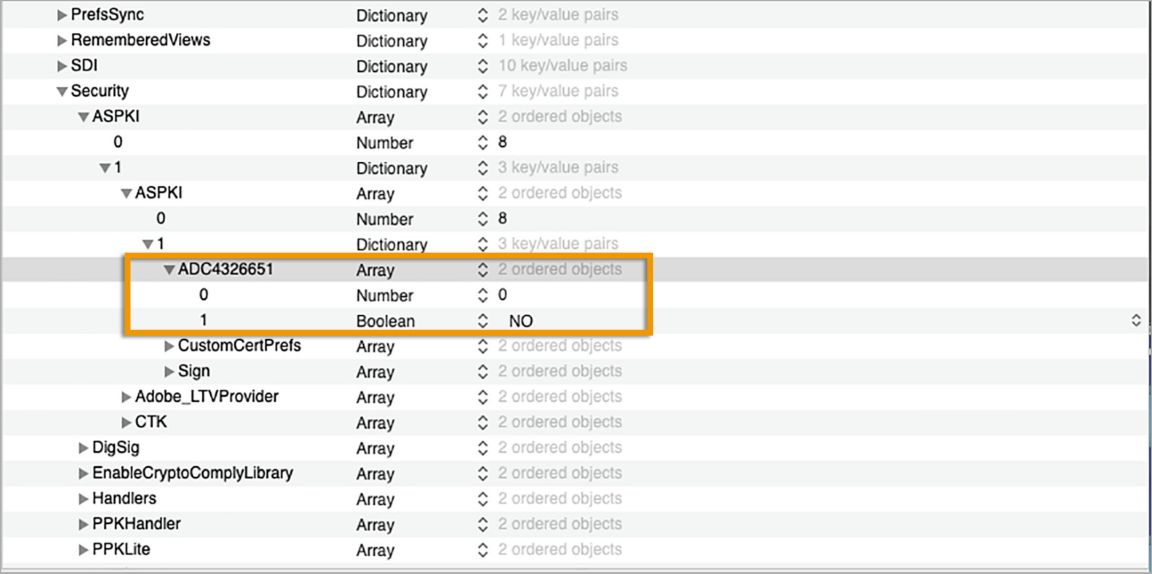Expand the Handlers array
The width and height of the screenshot is (1152, 574).
[84, 499]
